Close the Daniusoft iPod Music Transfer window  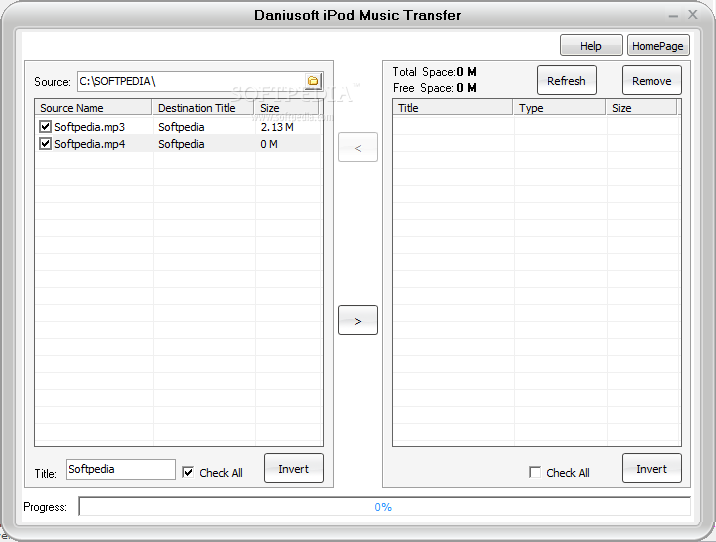pos(694,15)
